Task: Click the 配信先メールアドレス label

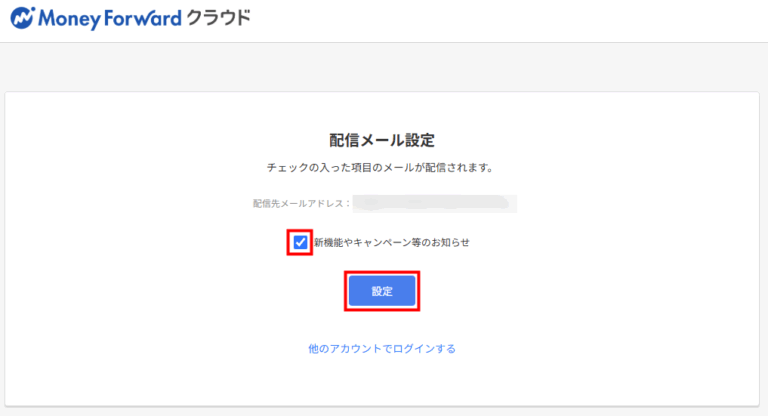Action: coord(302,203)
